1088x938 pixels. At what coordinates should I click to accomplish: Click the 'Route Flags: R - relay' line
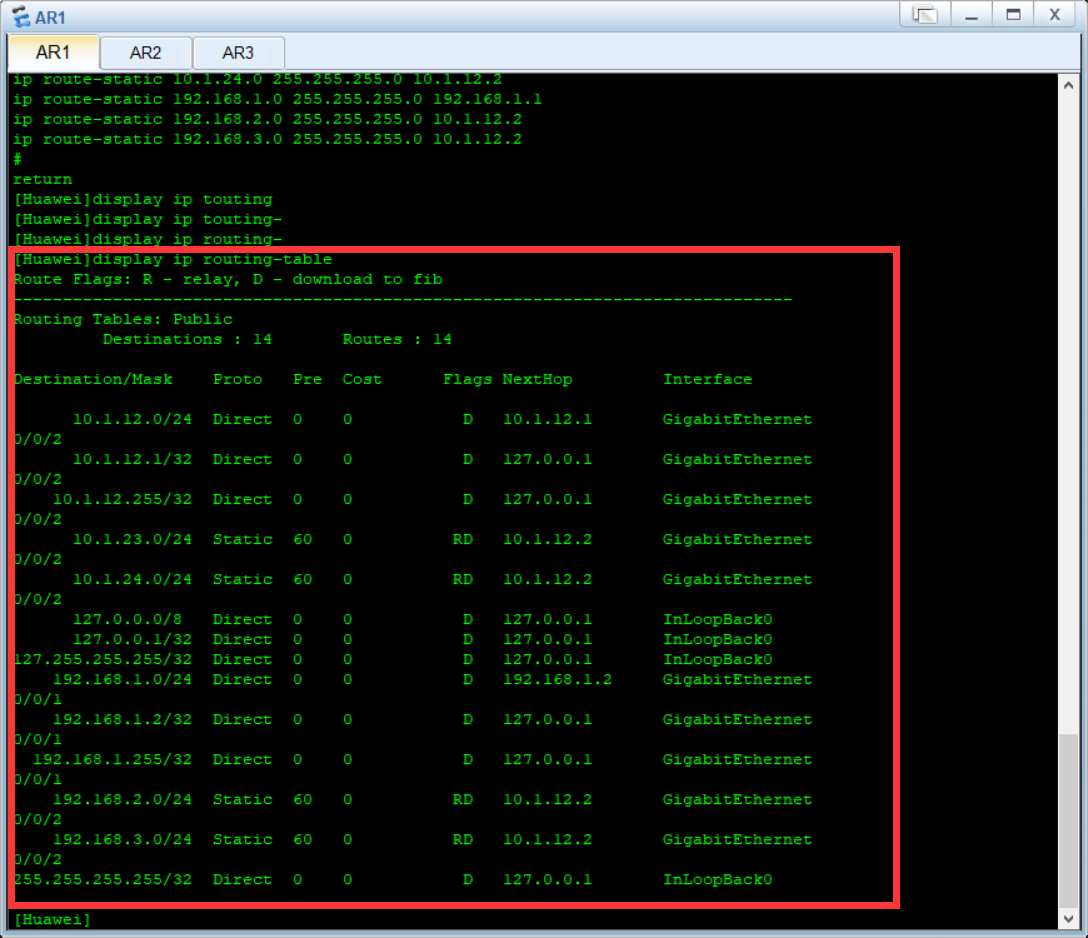click(228, 280)
